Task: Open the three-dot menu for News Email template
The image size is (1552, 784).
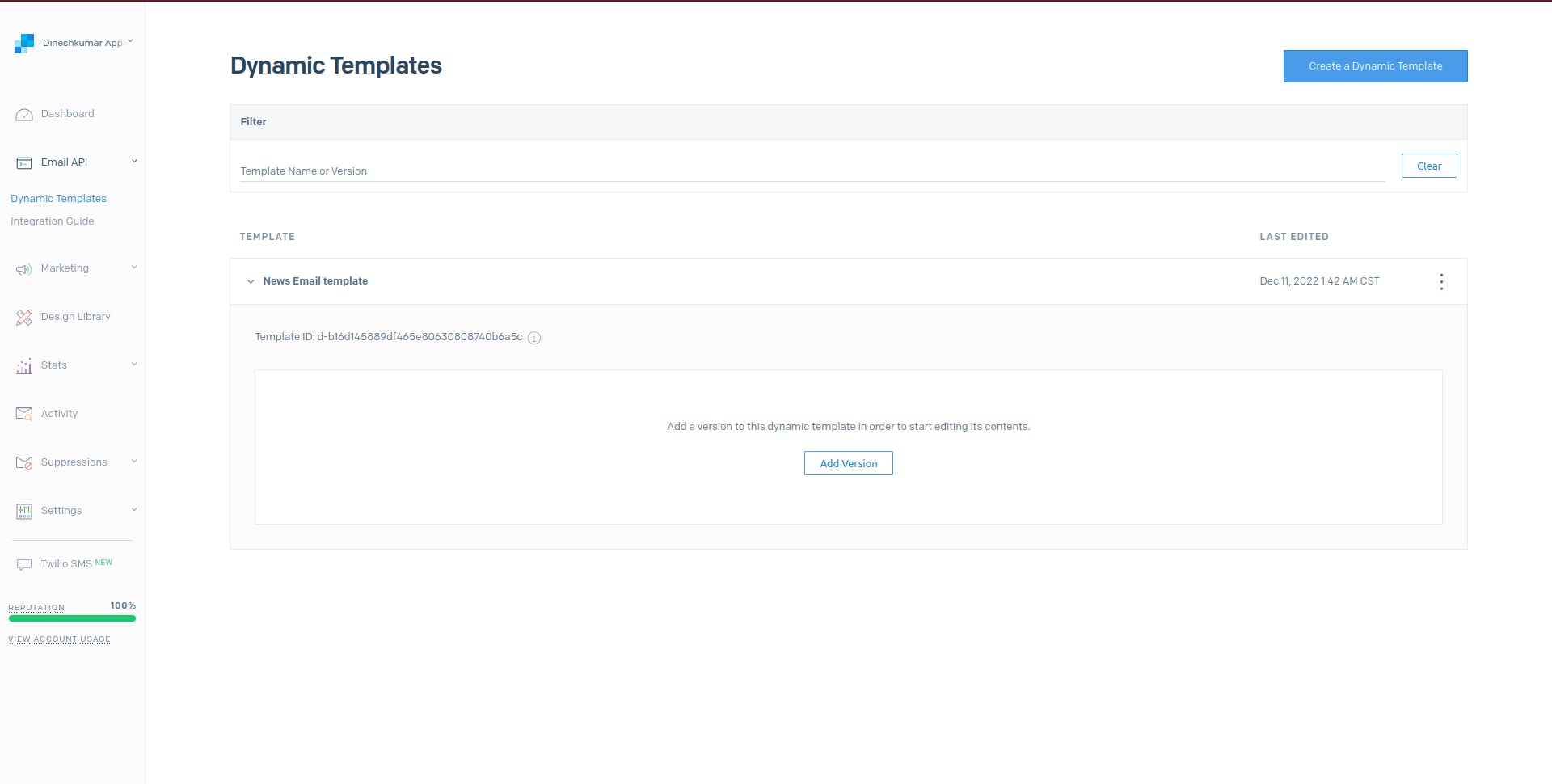Action: tap(1441, 281)
